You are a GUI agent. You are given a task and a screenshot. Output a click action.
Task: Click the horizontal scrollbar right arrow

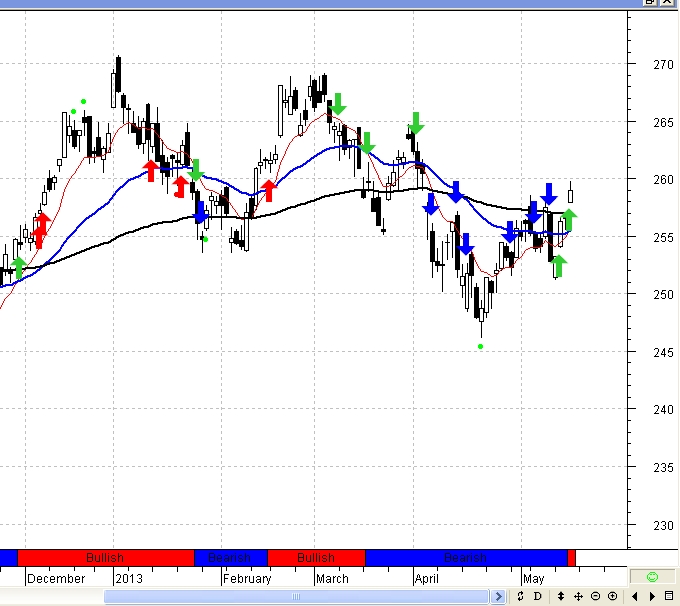pyautogui.click(x=498, y=597)
